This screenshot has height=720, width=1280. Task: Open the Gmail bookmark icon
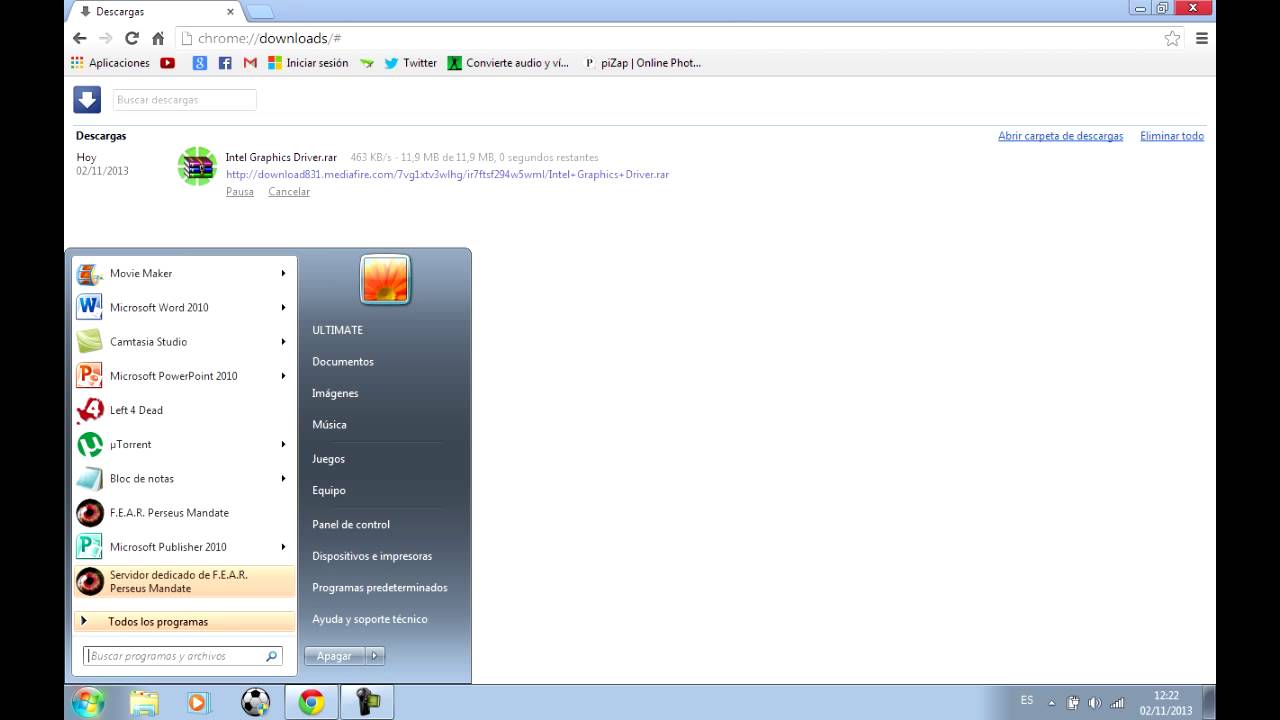pos(250,63)
